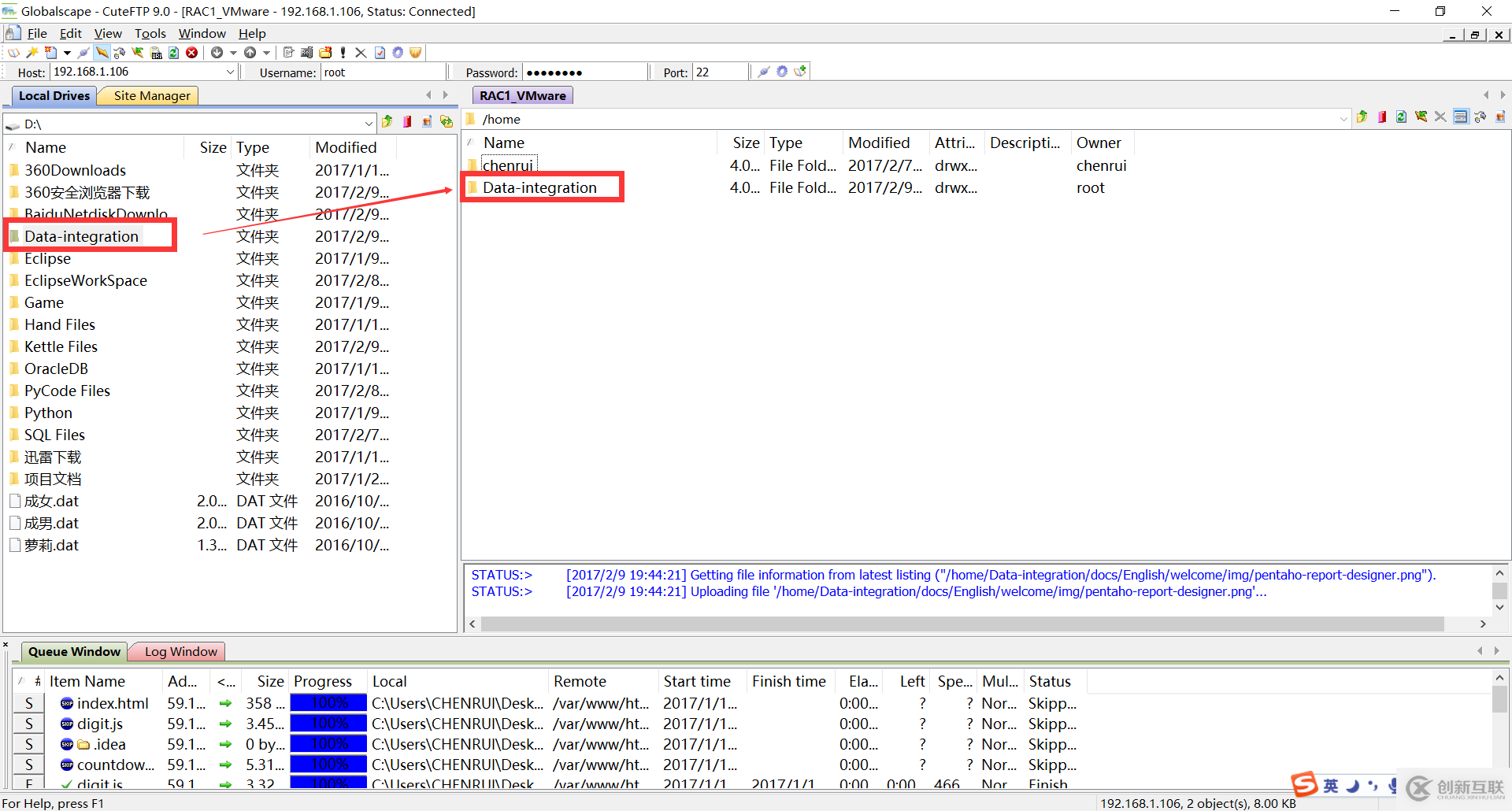Toggle the remote log view icon

(1461, 117)
